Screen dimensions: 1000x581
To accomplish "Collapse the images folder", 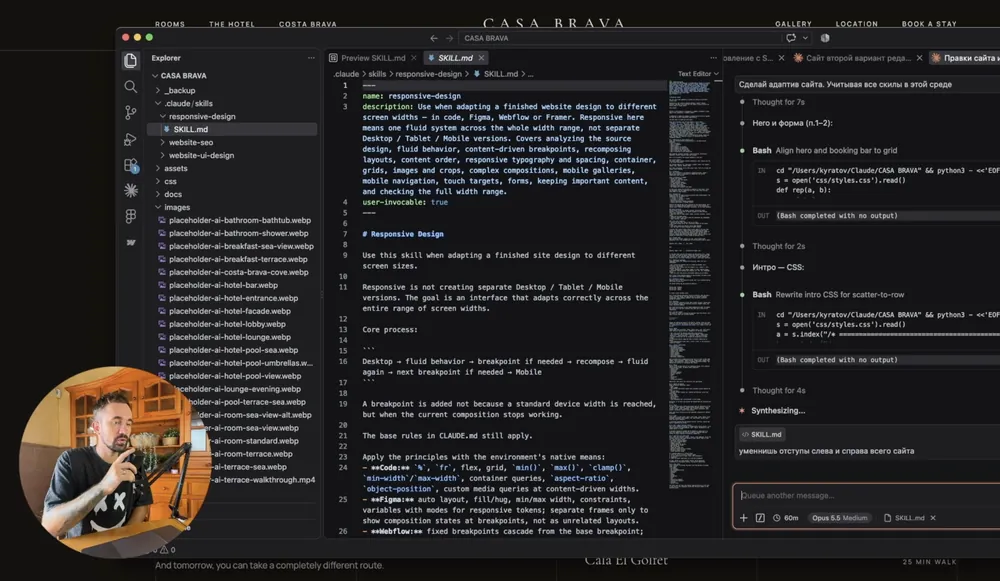I will (x=158, y=207).
